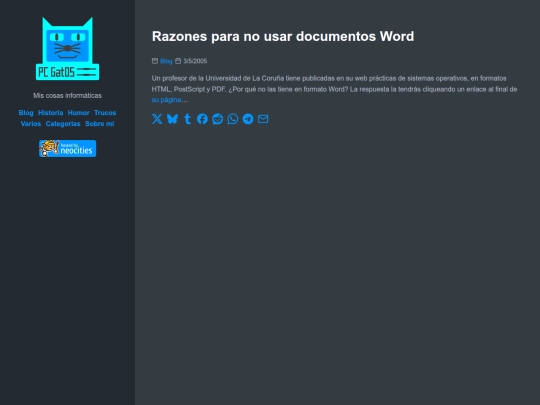Viewport: 540px width, 405px height.
Task: Share the post on Bluesky
Action: (172, 119)
